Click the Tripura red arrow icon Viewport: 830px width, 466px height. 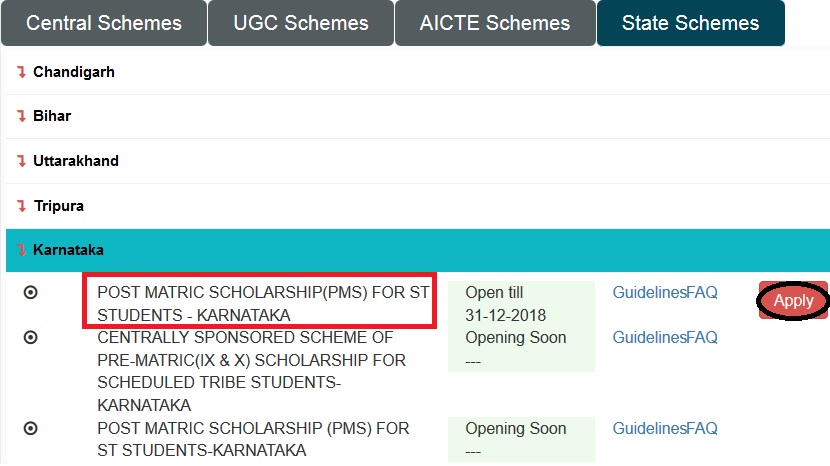pos(21,206)
